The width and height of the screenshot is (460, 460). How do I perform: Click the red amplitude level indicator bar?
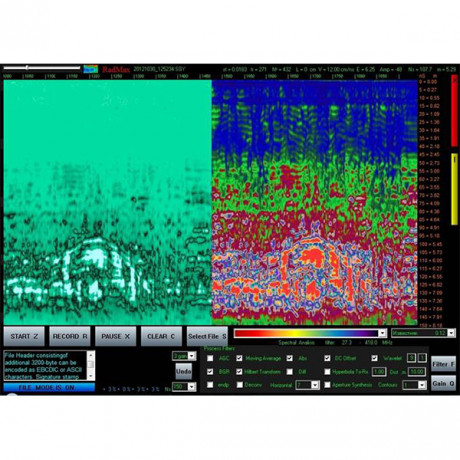[454, 111]
